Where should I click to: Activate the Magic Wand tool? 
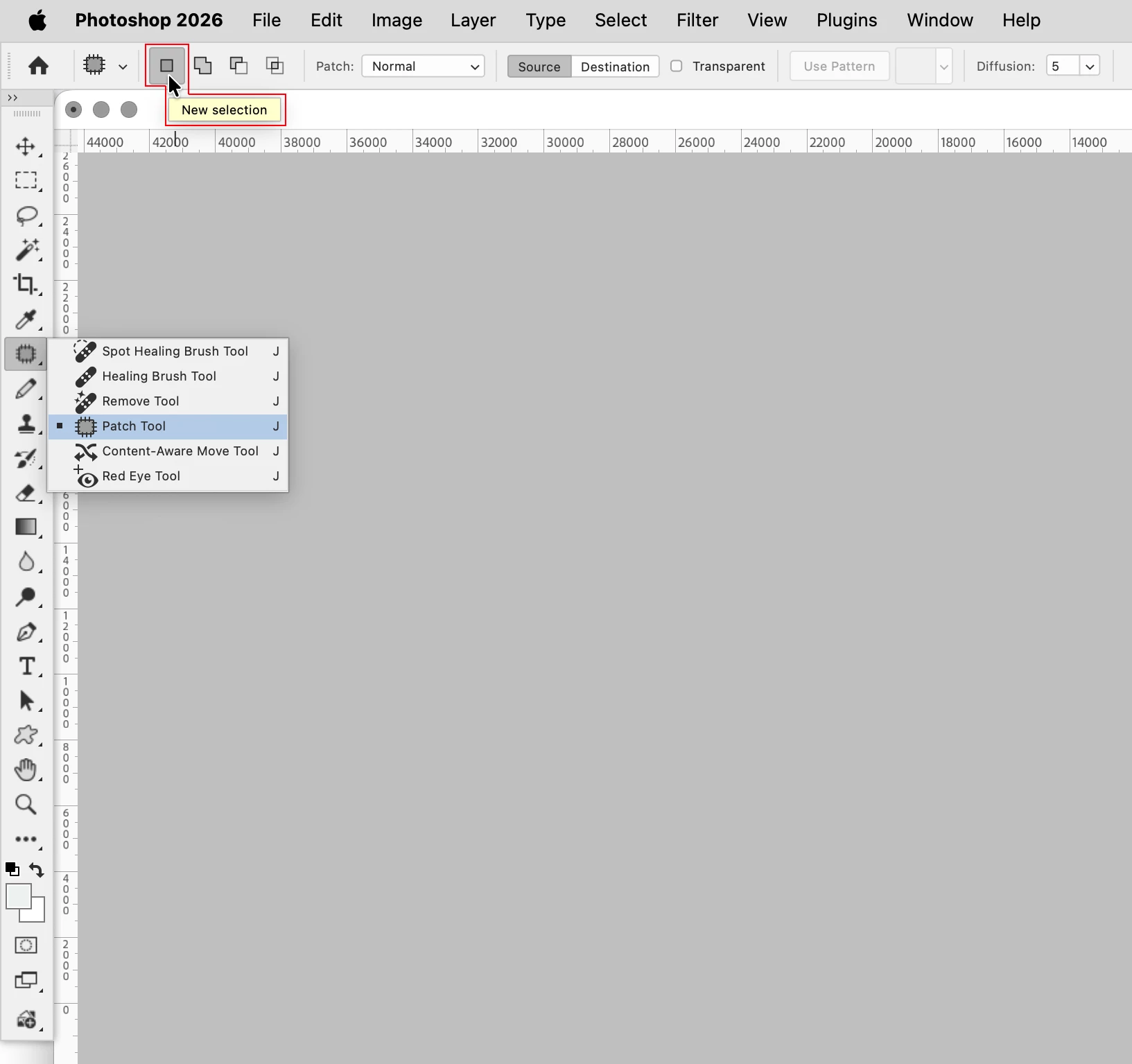pyautogui.click(x=26, y=250)
